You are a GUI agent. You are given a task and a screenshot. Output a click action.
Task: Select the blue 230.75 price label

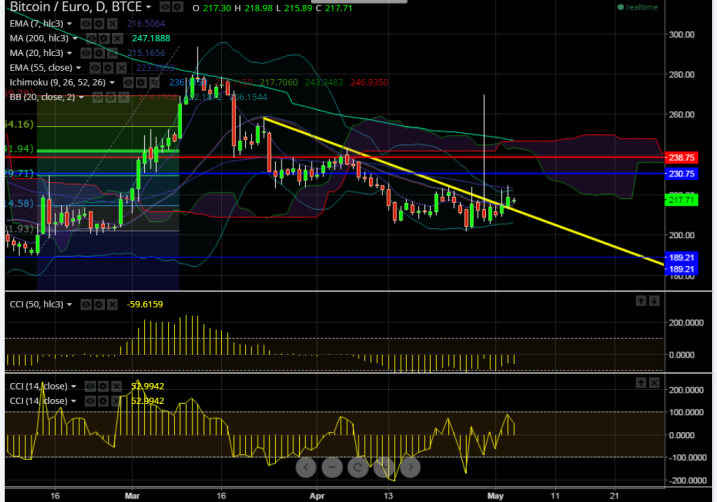click(x=681, y=174)
